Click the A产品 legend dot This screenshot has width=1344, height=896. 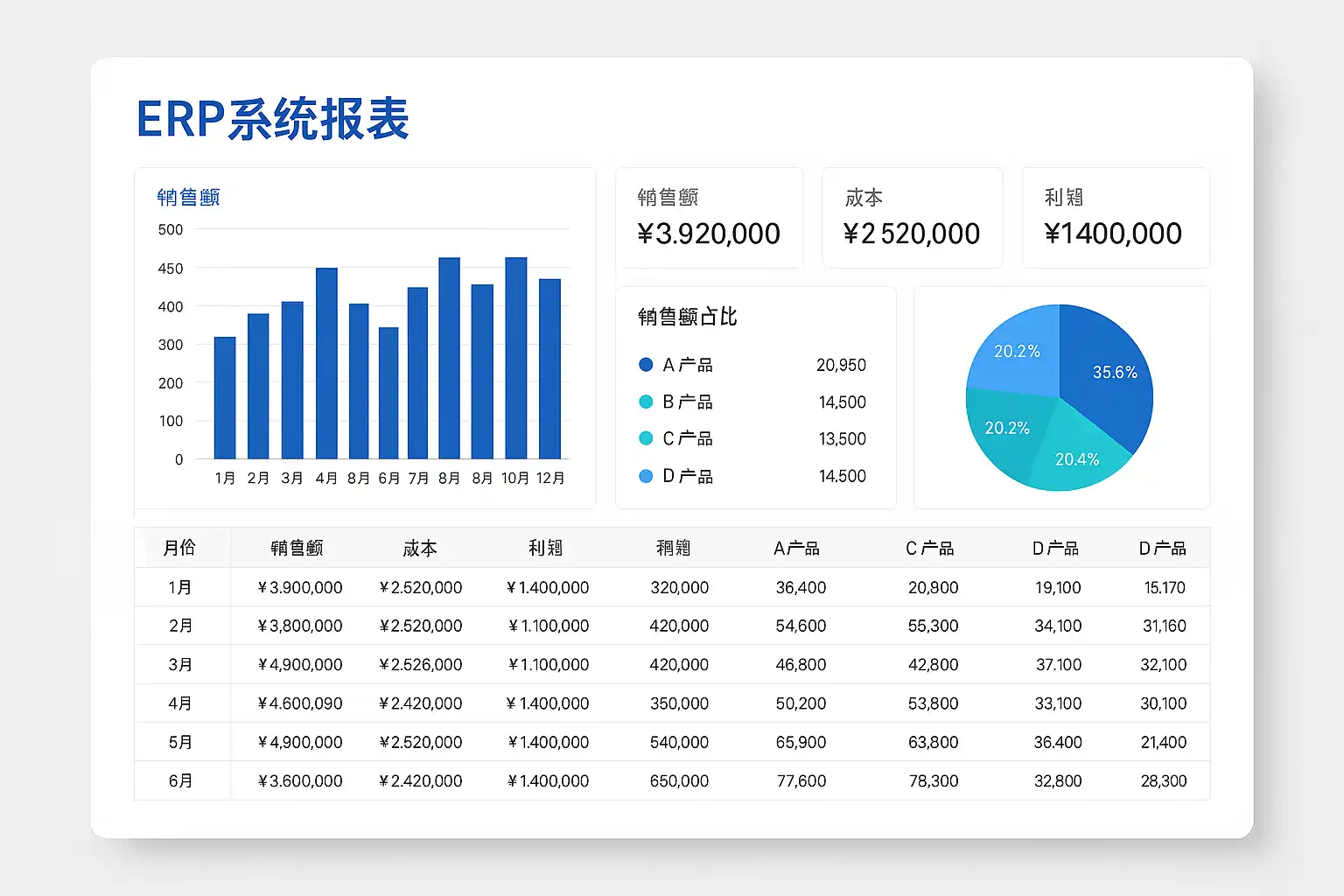click(x=646, y=365)
